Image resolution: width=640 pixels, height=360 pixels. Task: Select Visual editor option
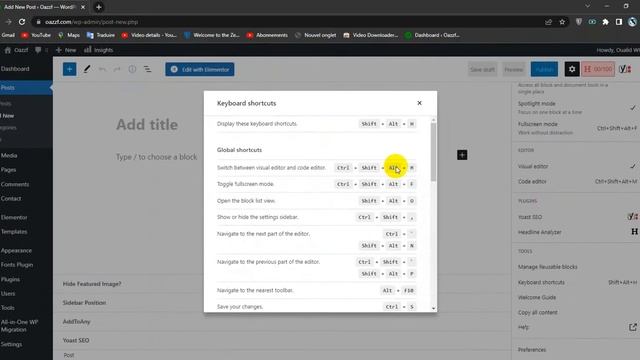pyautogui.click(x=576, y=166)
